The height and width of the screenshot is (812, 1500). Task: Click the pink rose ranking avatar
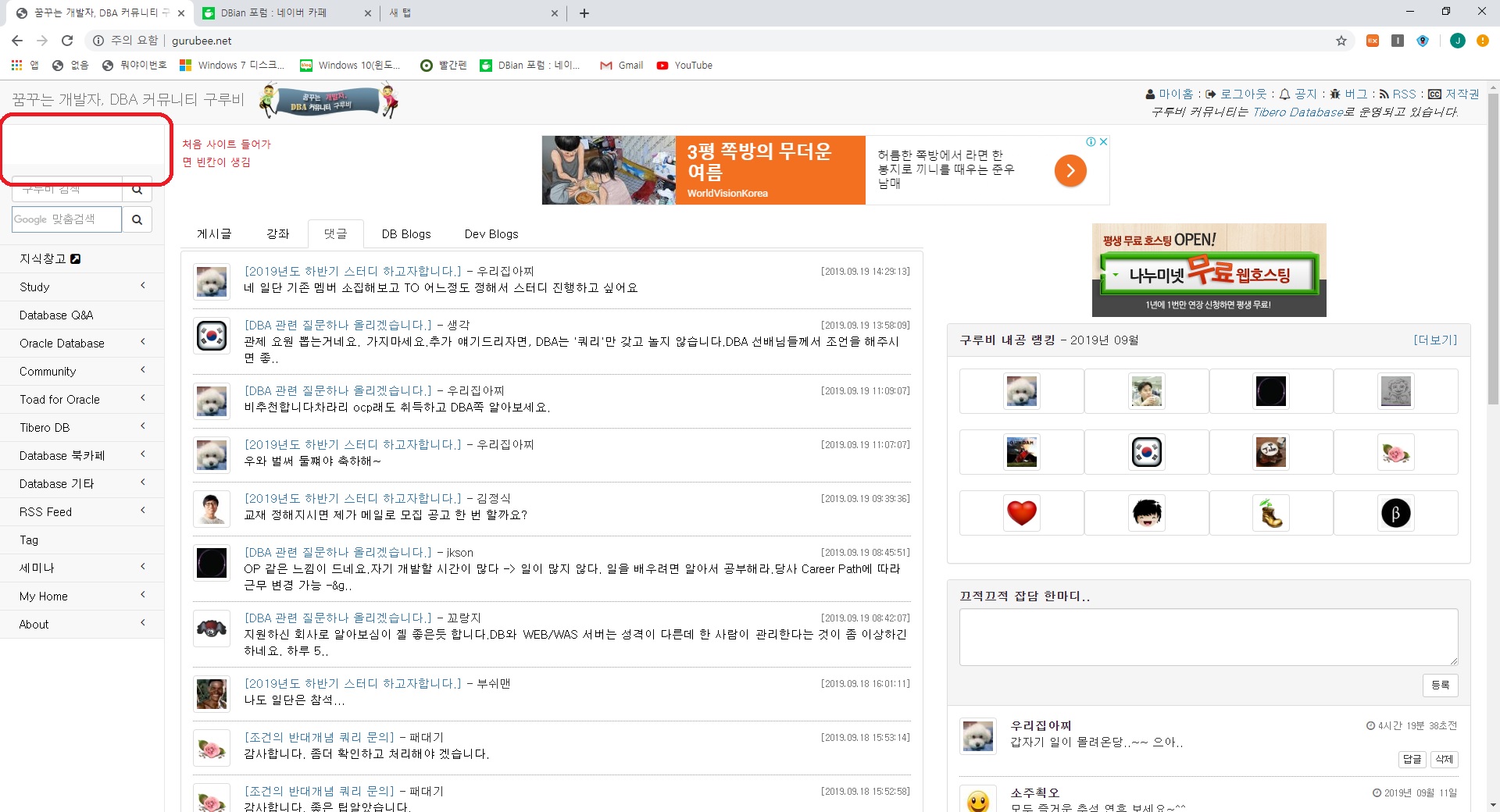pyautogui.click(x=1395, y=452)
